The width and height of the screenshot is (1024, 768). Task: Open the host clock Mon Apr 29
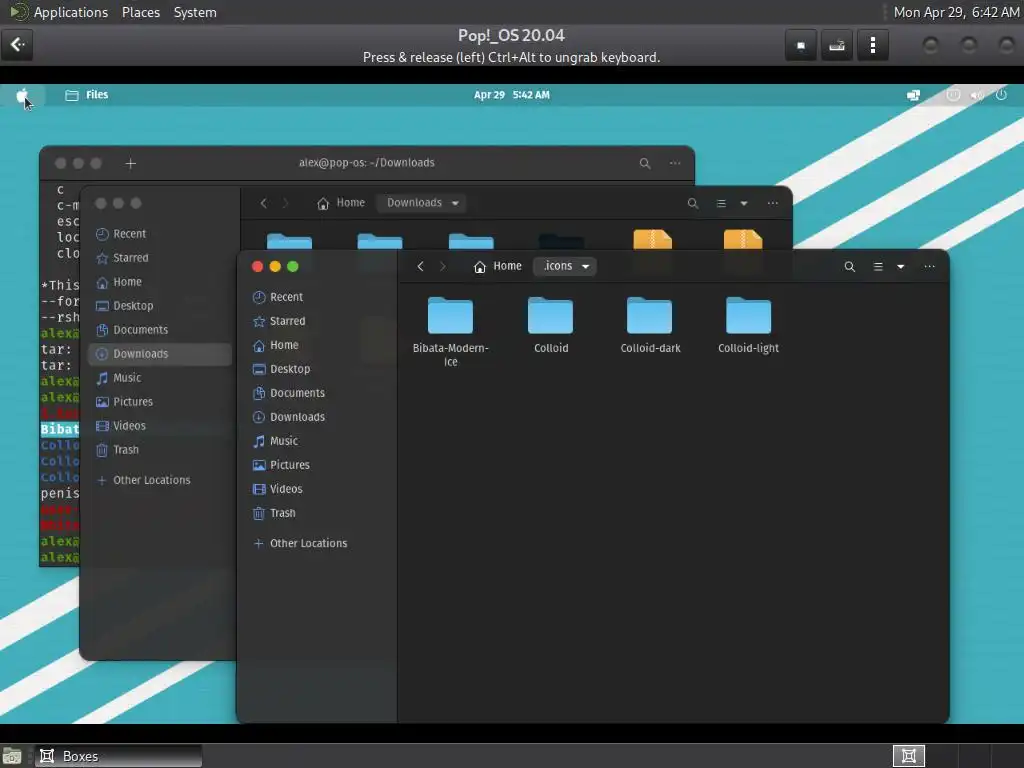coord(956,12)
